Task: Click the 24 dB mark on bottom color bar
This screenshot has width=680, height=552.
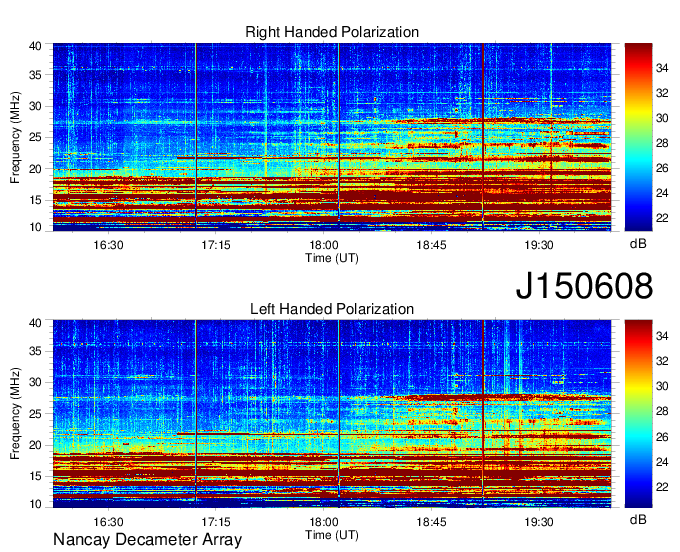Action: pos(662,462)
